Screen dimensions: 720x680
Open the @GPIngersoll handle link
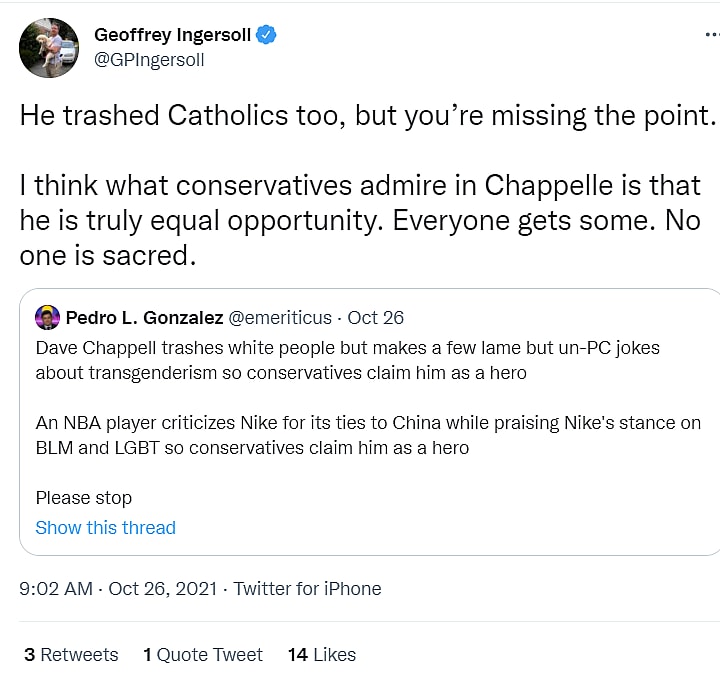click(148, 59)
